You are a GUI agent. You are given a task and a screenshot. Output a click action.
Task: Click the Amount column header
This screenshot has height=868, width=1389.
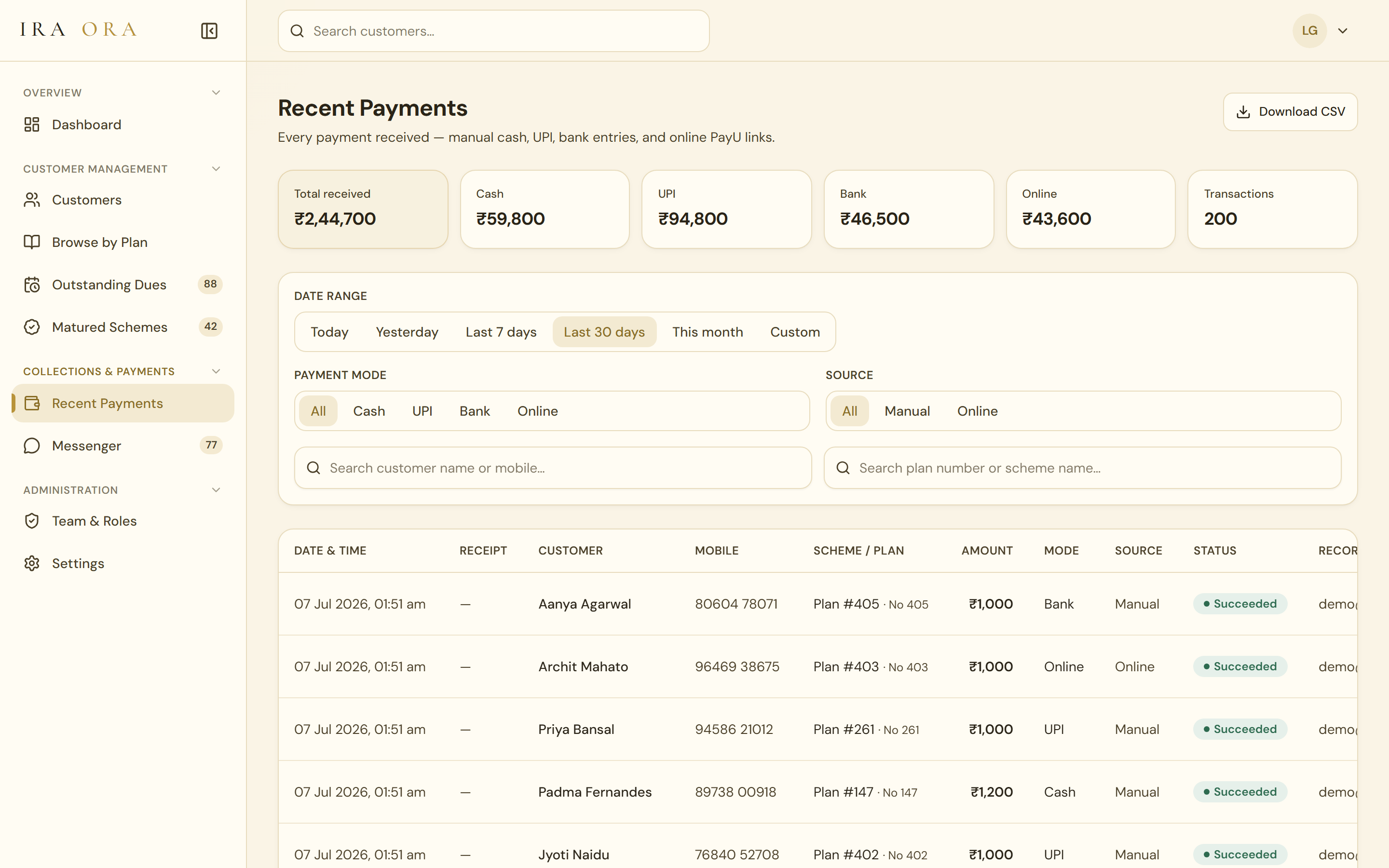(987, 551)
